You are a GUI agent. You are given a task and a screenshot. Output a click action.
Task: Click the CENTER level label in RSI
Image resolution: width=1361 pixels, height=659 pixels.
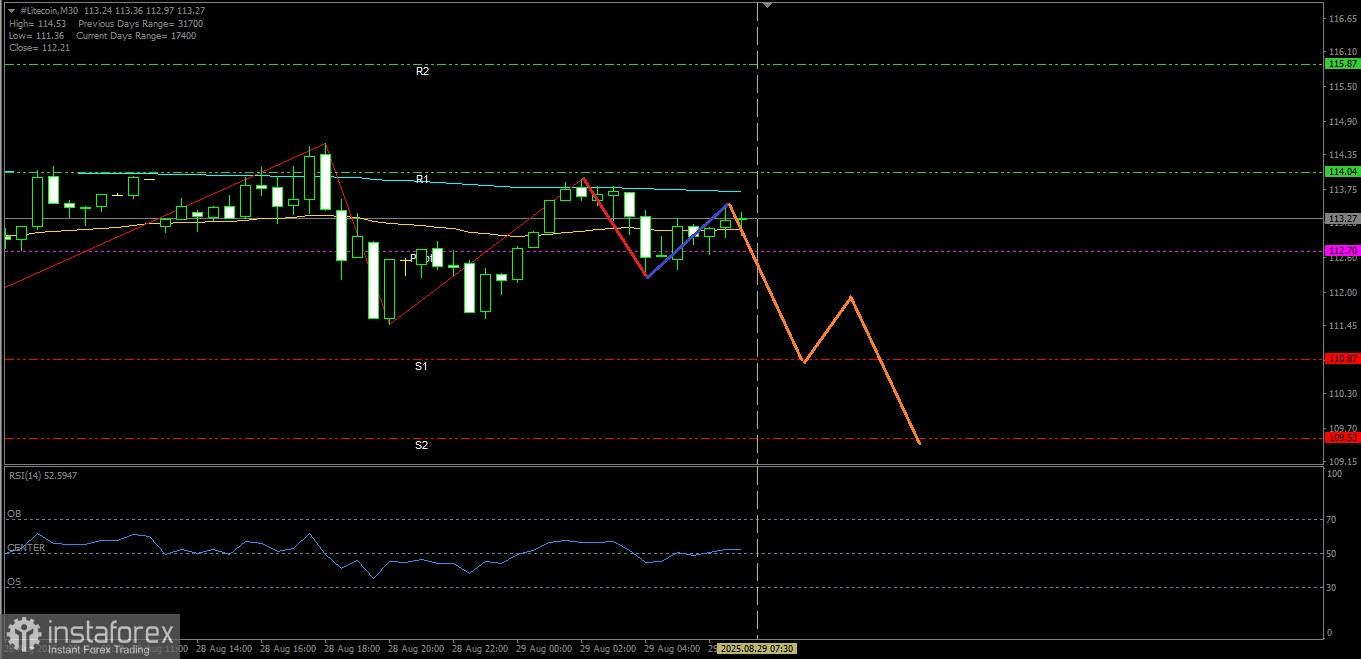[x=26, y=548]
